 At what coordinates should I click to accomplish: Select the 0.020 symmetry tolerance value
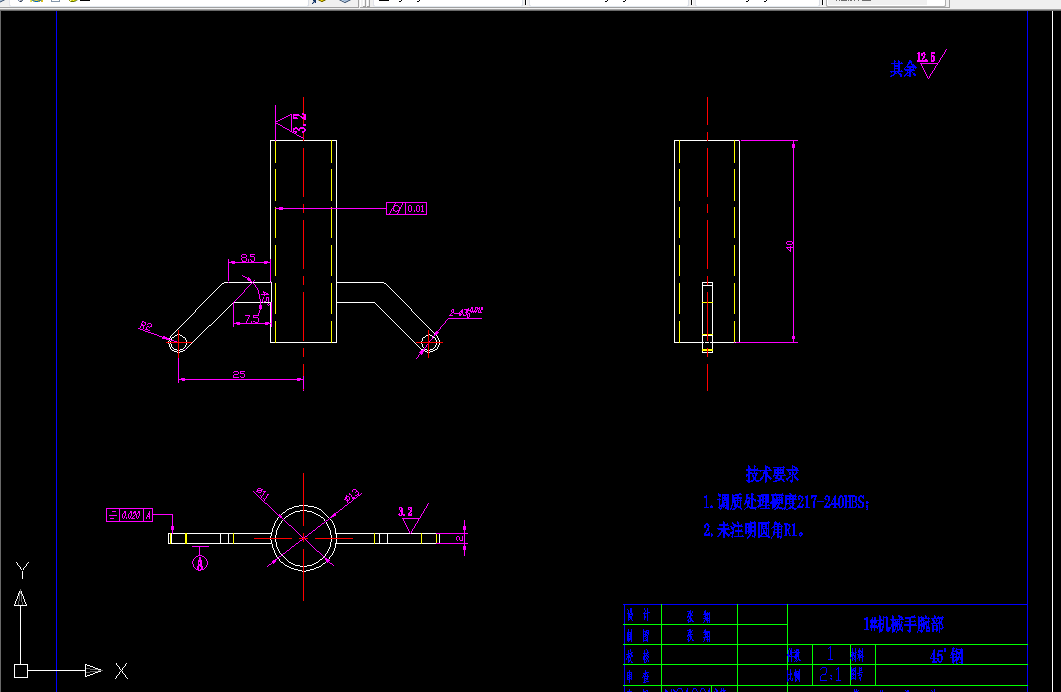pos(131,515)
